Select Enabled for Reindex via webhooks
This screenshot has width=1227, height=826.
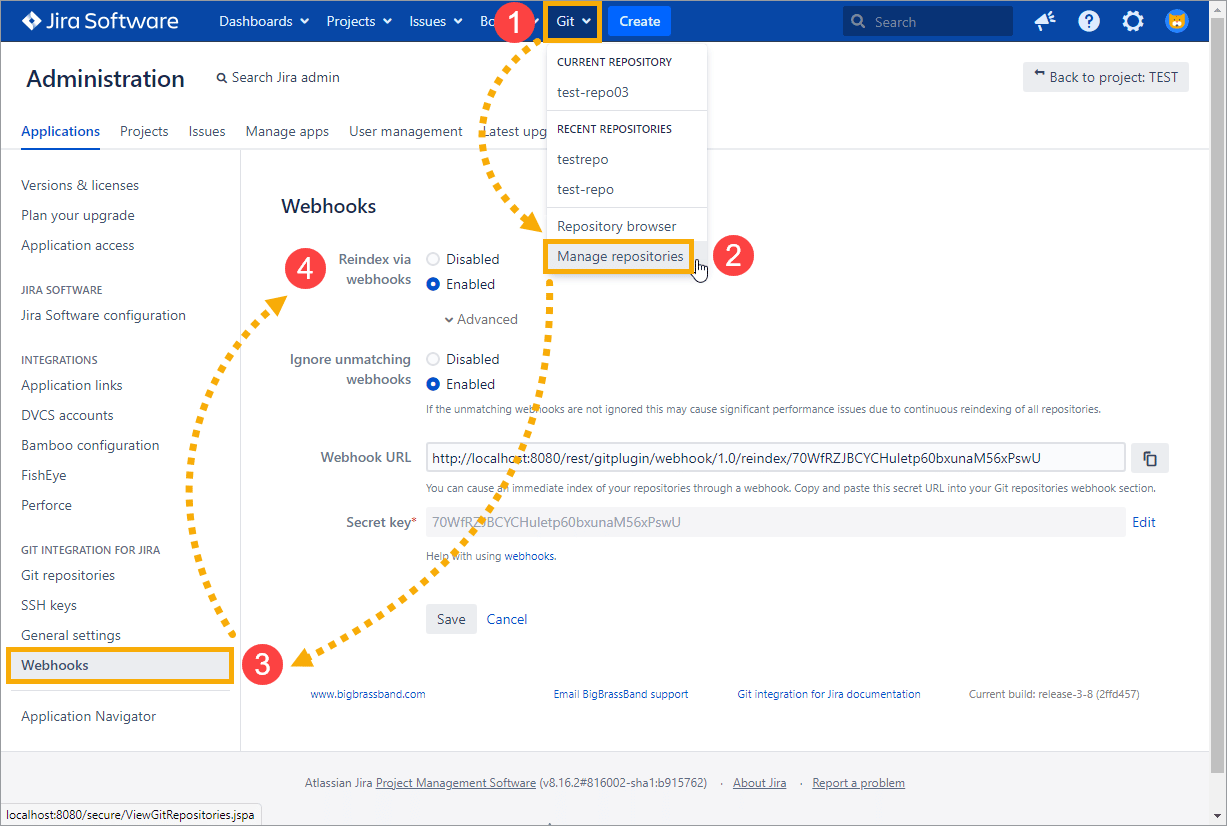[x=433, y=284]
